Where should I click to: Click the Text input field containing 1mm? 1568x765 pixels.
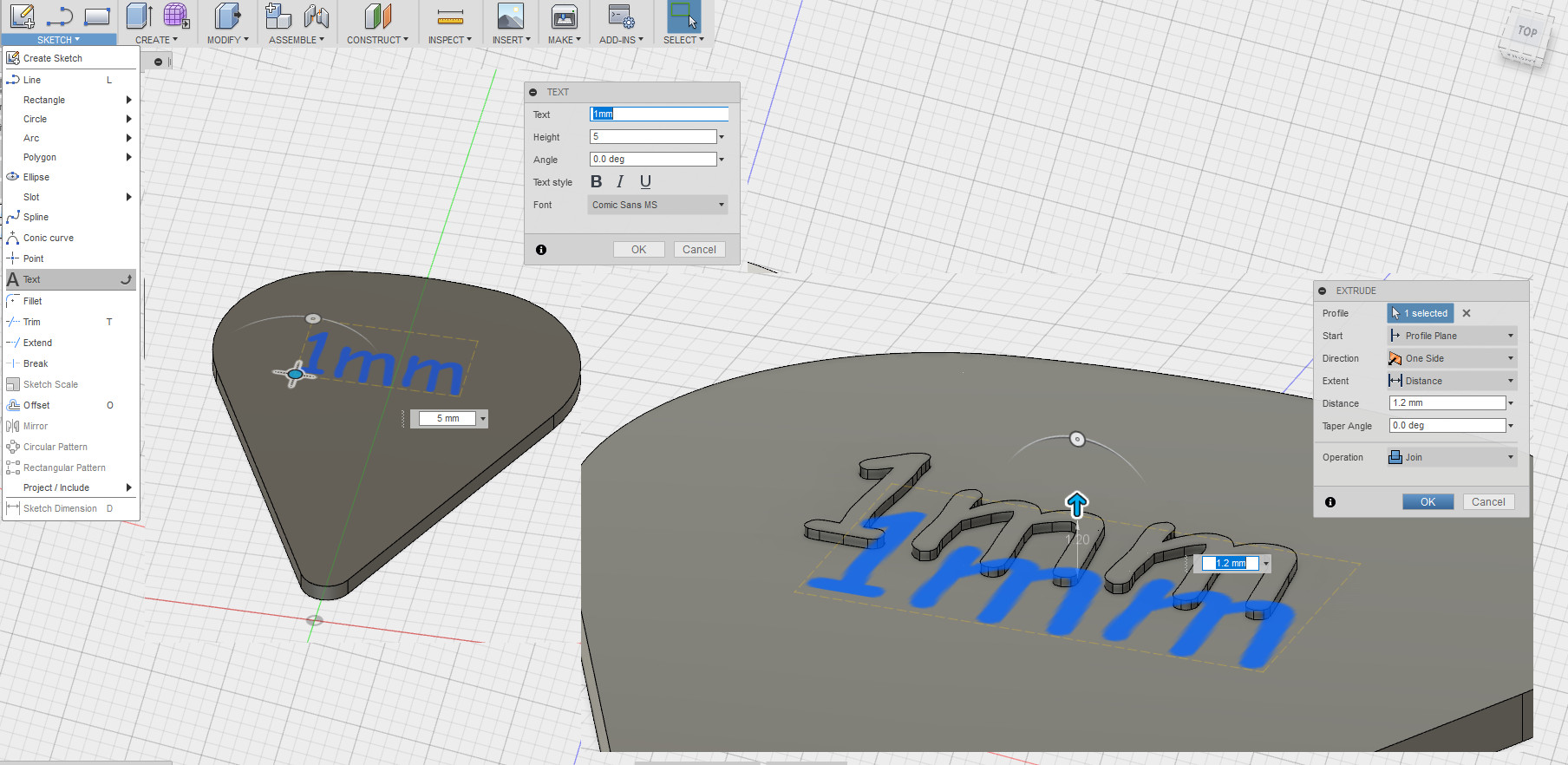(659, 114)
